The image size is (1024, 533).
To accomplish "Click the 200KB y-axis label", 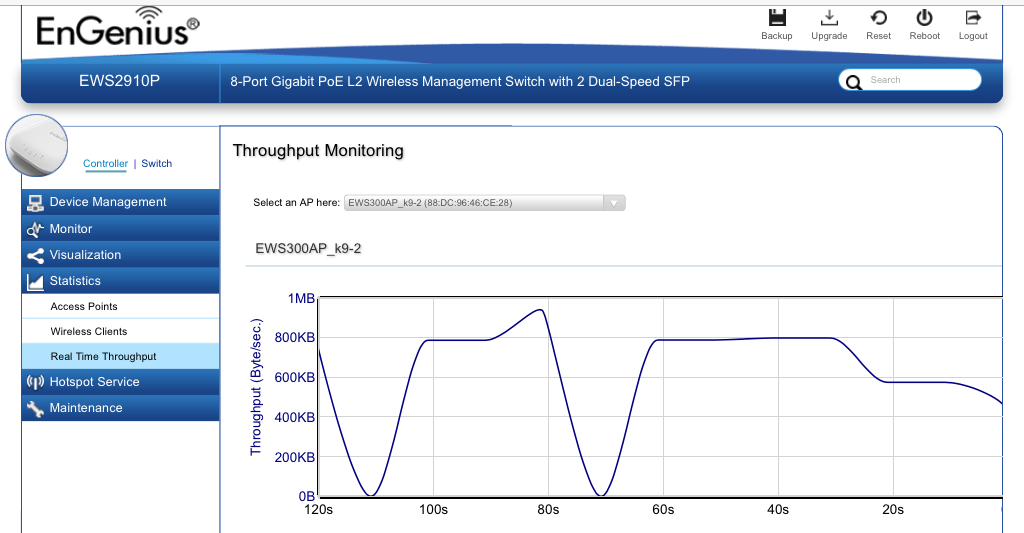I will coord(295,457).
